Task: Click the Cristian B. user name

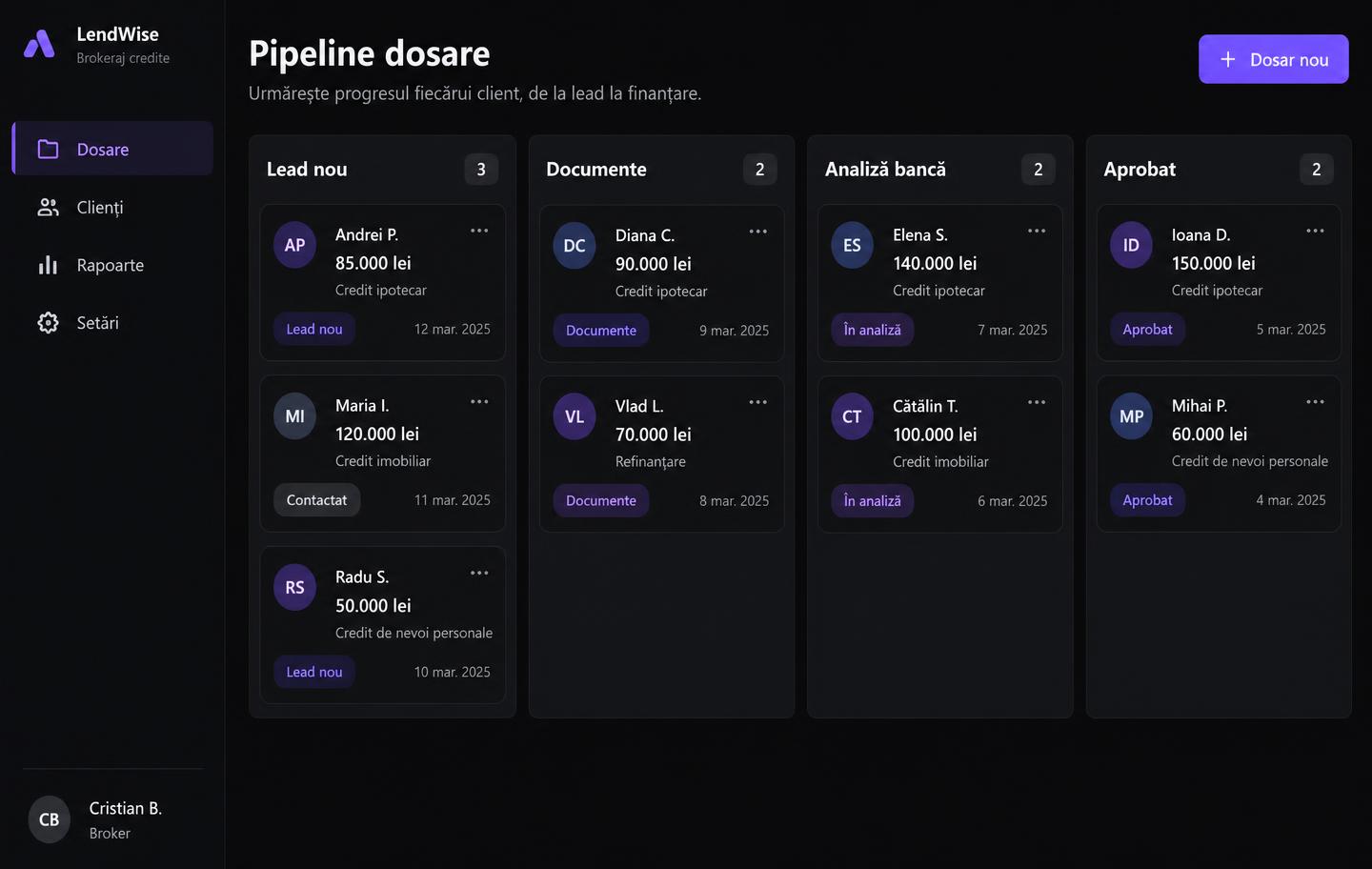Action: pyautogui.click(x=126, y=808)
